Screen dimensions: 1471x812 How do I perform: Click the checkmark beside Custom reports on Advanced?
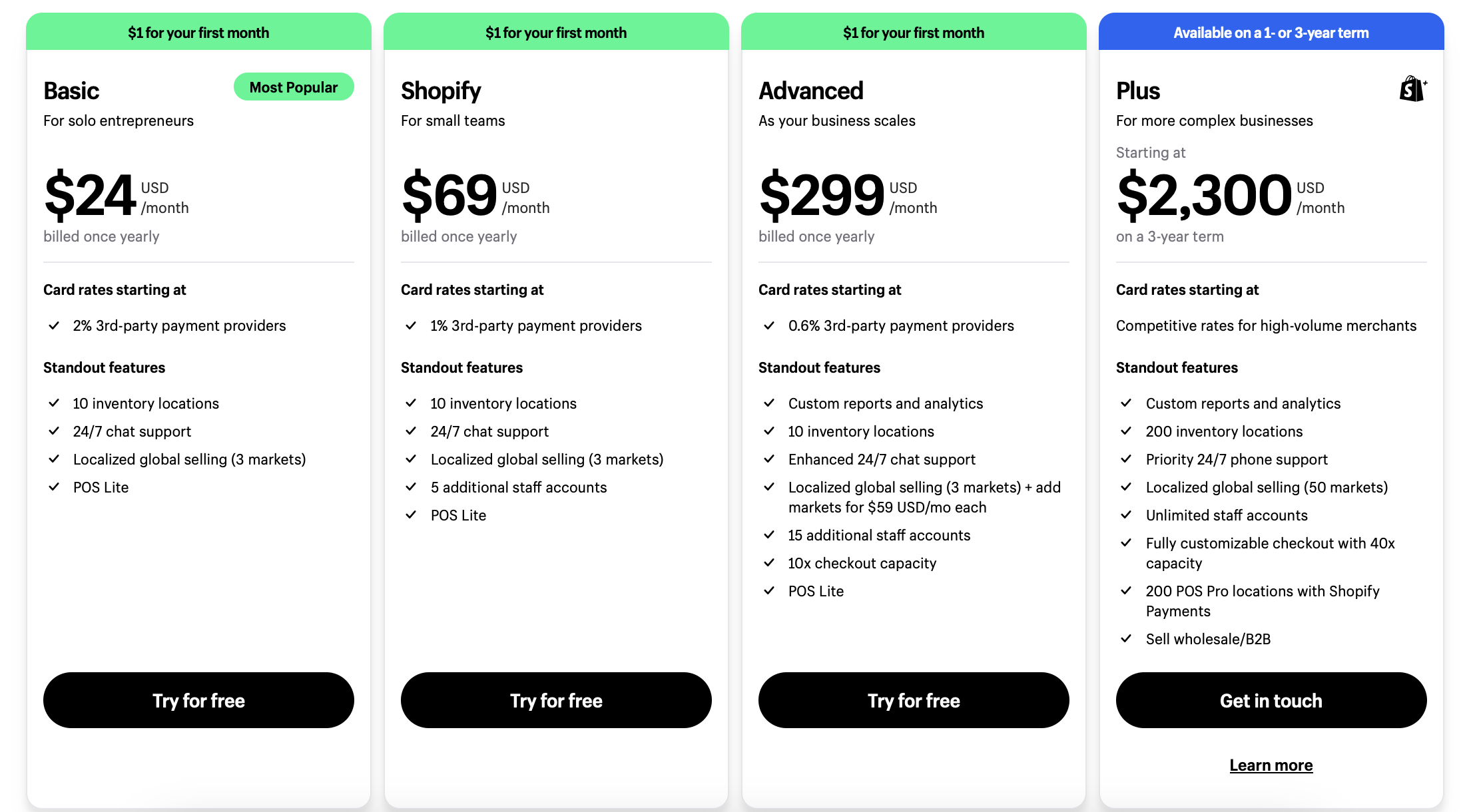[769, 403]
